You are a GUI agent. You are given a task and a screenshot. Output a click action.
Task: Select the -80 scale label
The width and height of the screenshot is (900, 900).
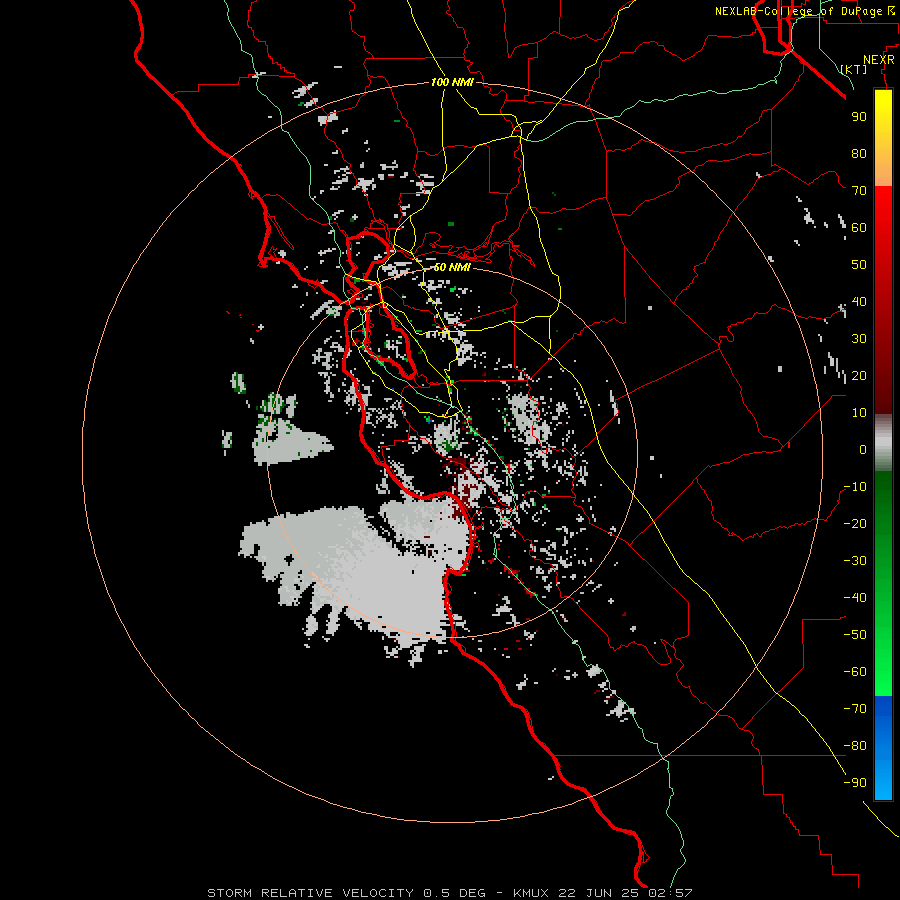click(x=855, y=746)
